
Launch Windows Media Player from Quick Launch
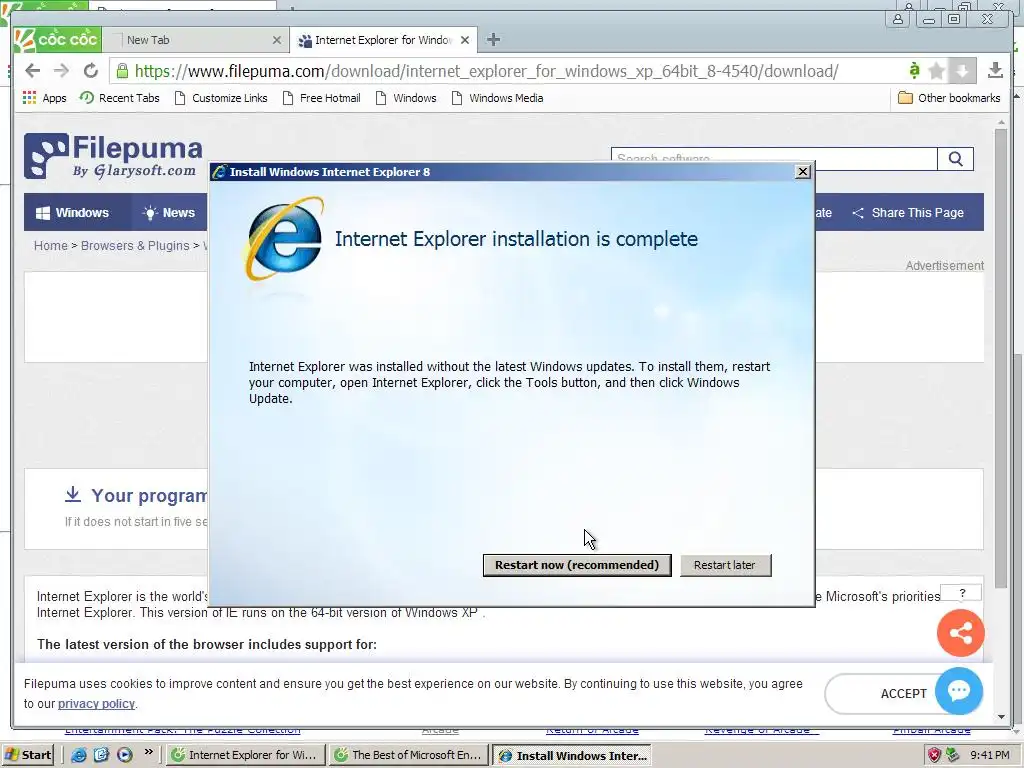[124, 755]
